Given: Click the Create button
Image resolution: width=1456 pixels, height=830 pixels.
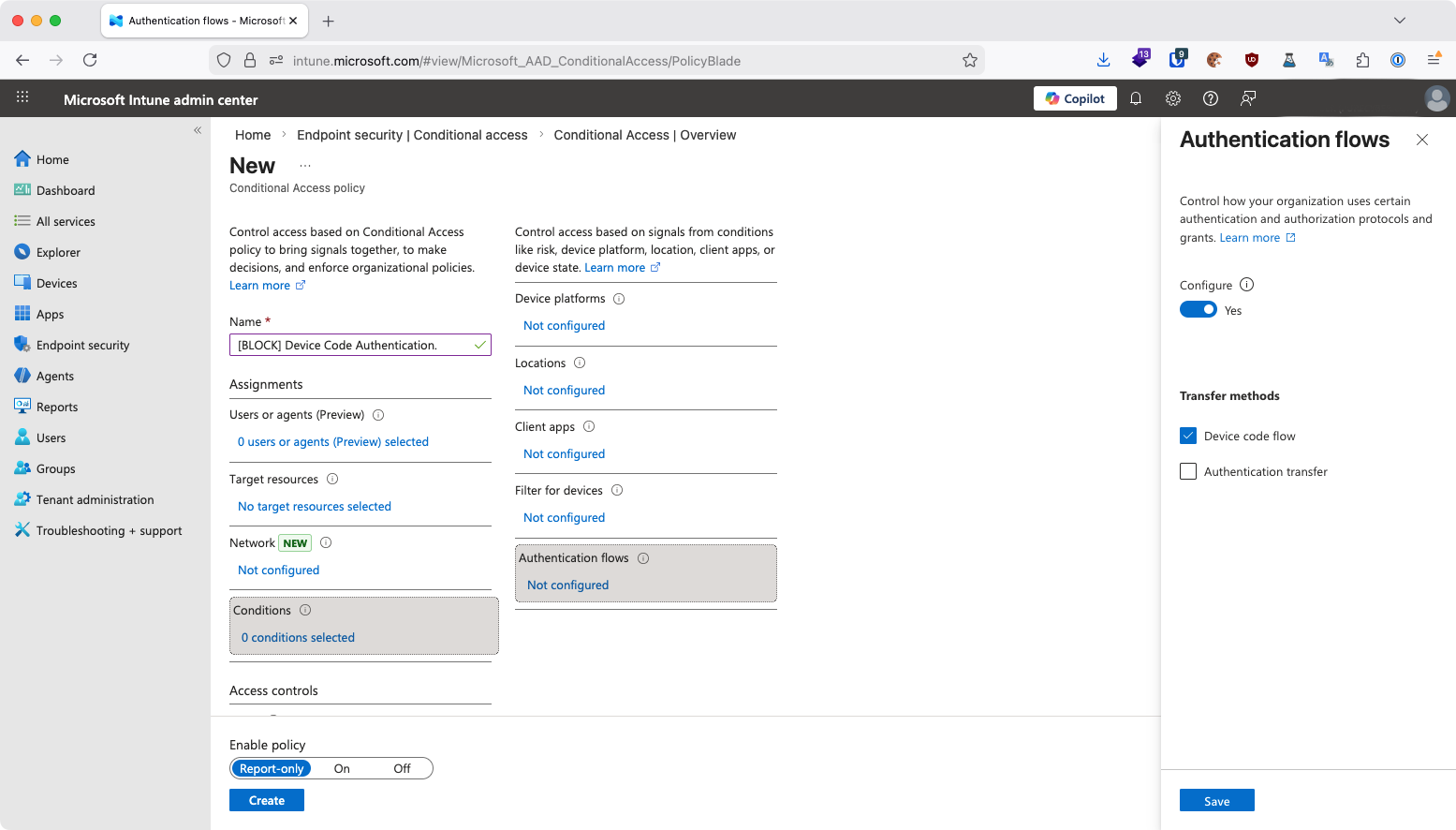Looking at the screenshot, I should tap(267, 800).
